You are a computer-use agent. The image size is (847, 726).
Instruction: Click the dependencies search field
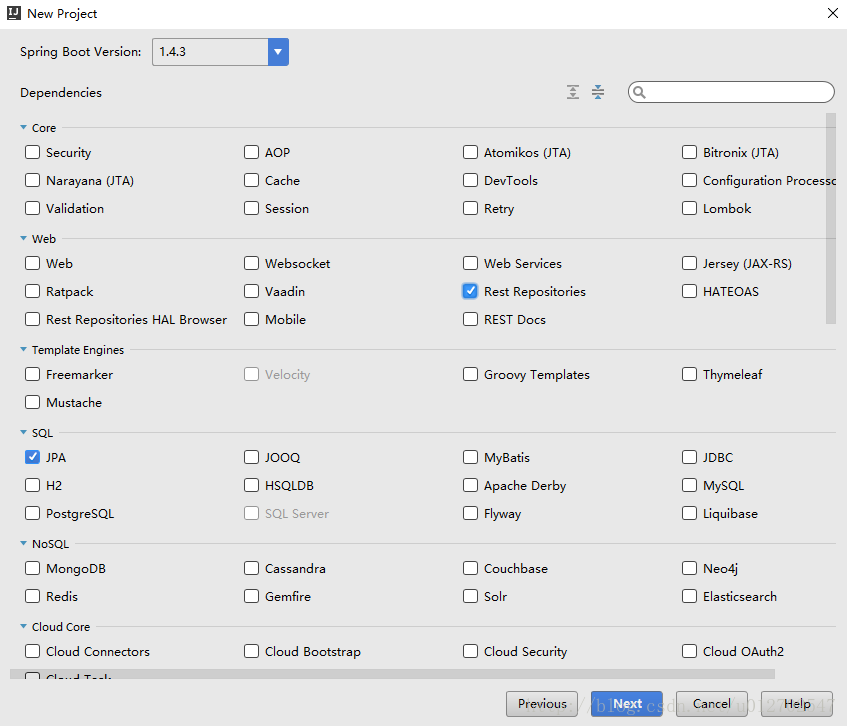pyautogui.click(x=738, y=92)
